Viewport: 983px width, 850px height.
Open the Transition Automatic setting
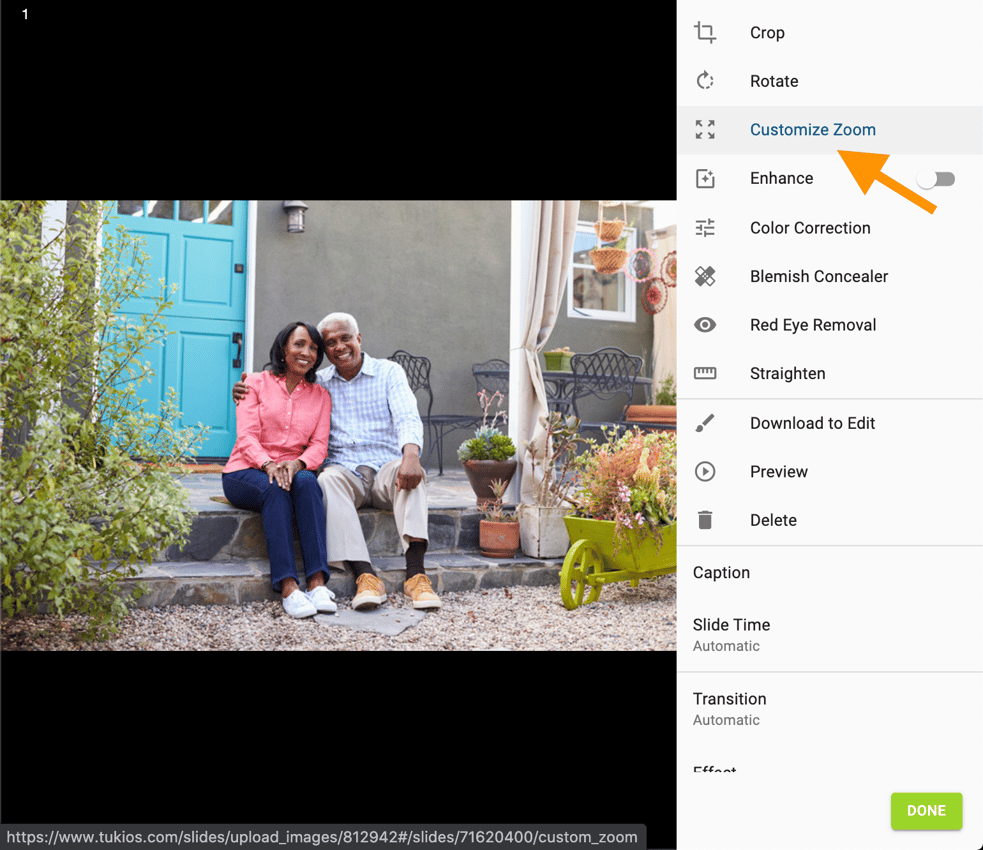729,708
